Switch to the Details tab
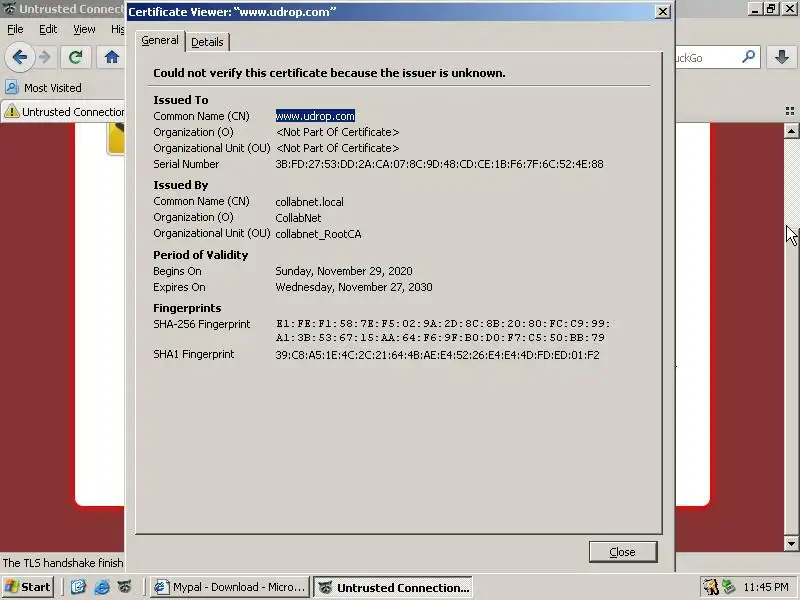The height and width of the screenshot is (600, 800). click(x=207, y=42)
